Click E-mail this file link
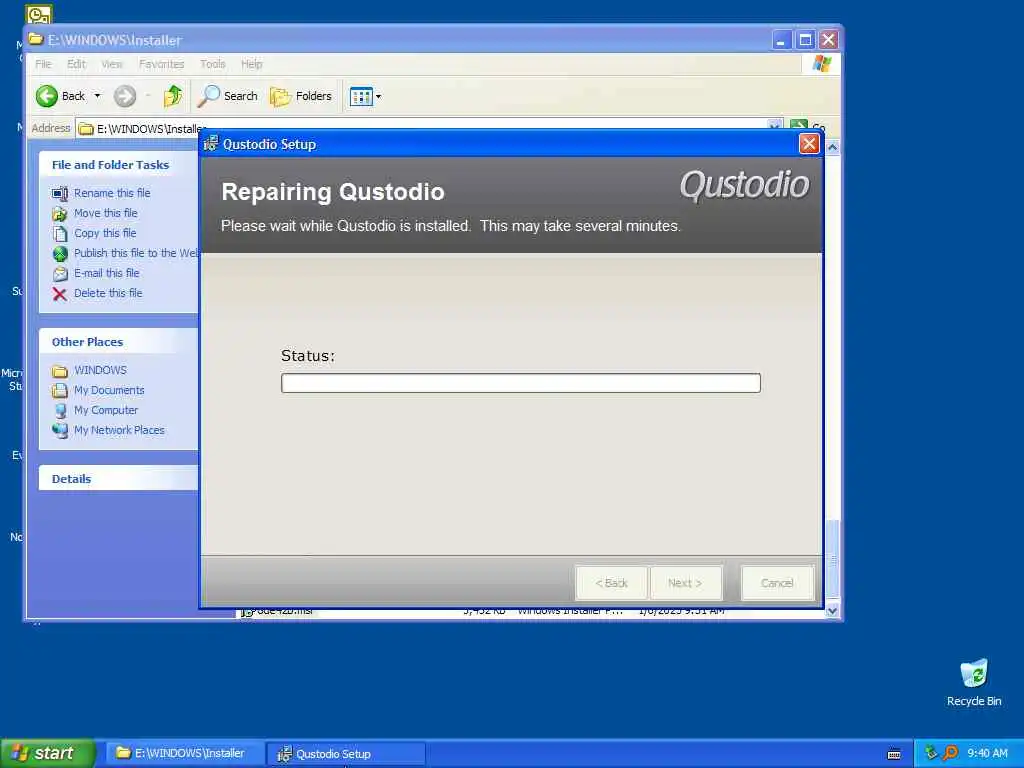Viewport: 1024px width, 768px height. pos(106,273)
